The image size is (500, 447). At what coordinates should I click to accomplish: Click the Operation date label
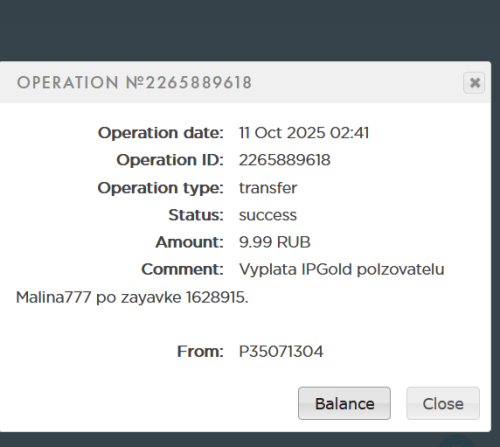161,133
